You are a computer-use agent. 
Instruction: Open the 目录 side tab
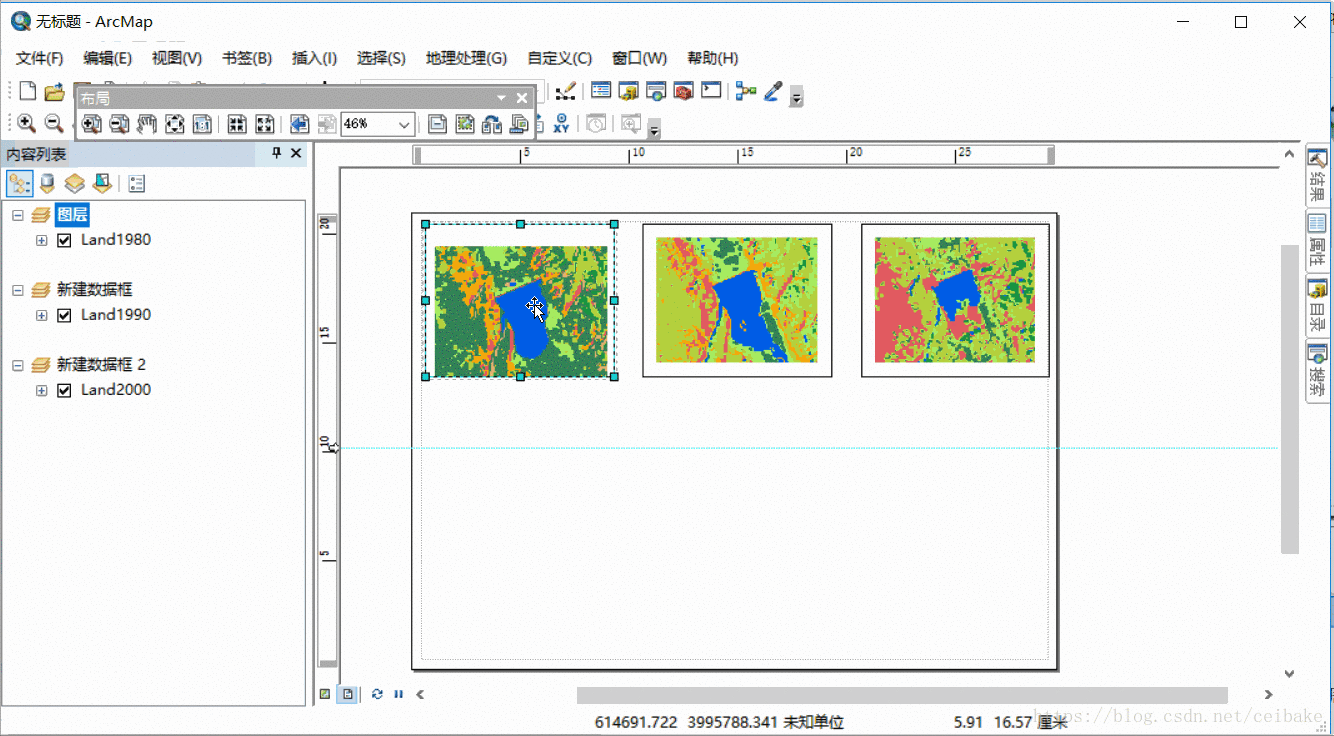1318,305
